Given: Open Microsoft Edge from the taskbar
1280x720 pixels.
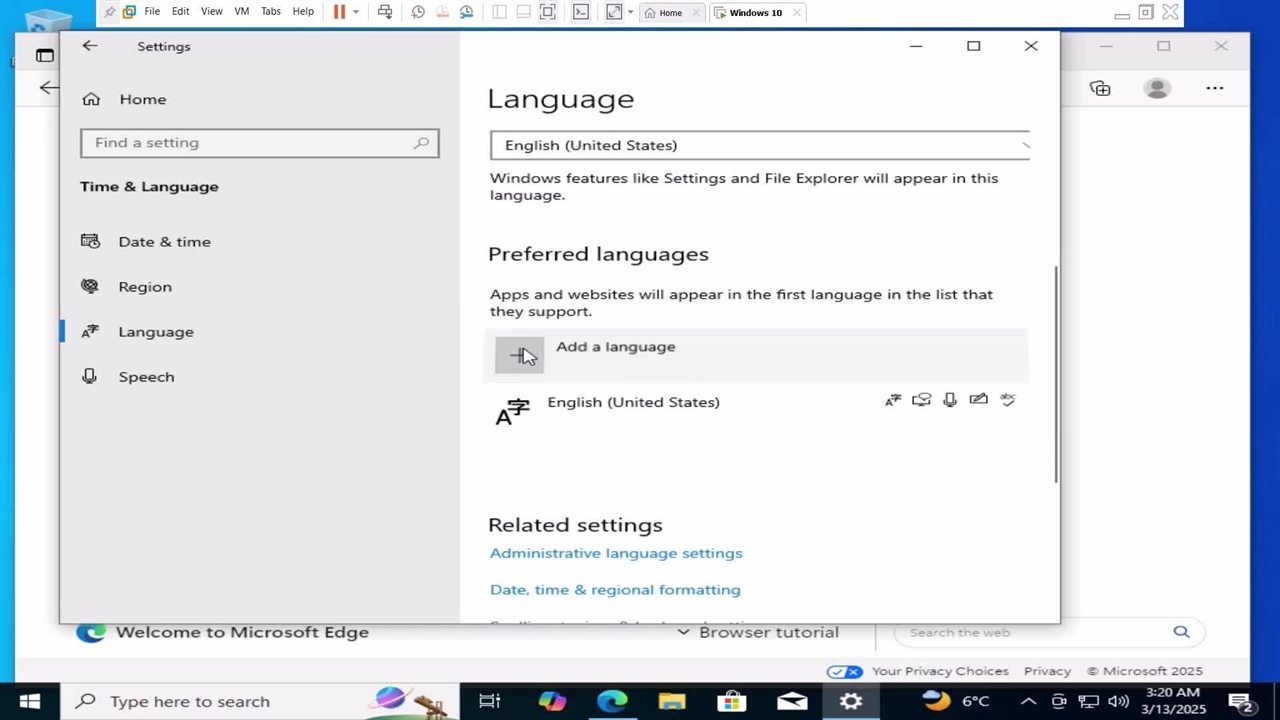Looking at the screenshot, I should [612, 701].
